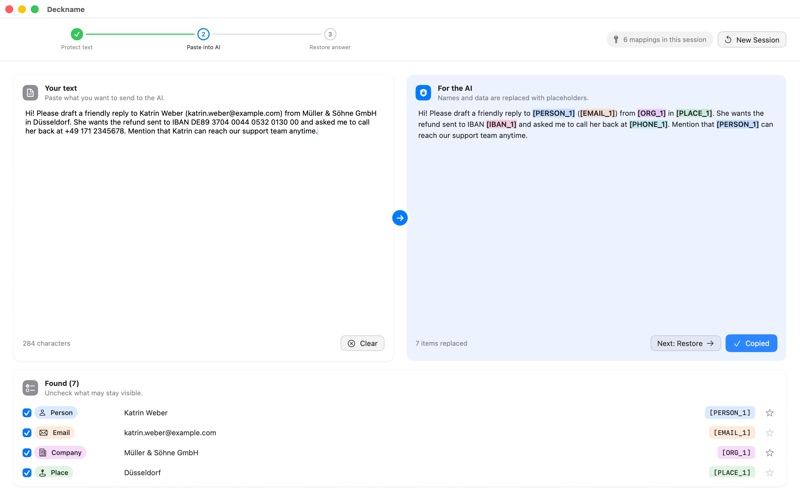Click the [EMAIL_1] placeholder in AI text
The width and height of the screenshot is (800, 500).
coord(597,113)
